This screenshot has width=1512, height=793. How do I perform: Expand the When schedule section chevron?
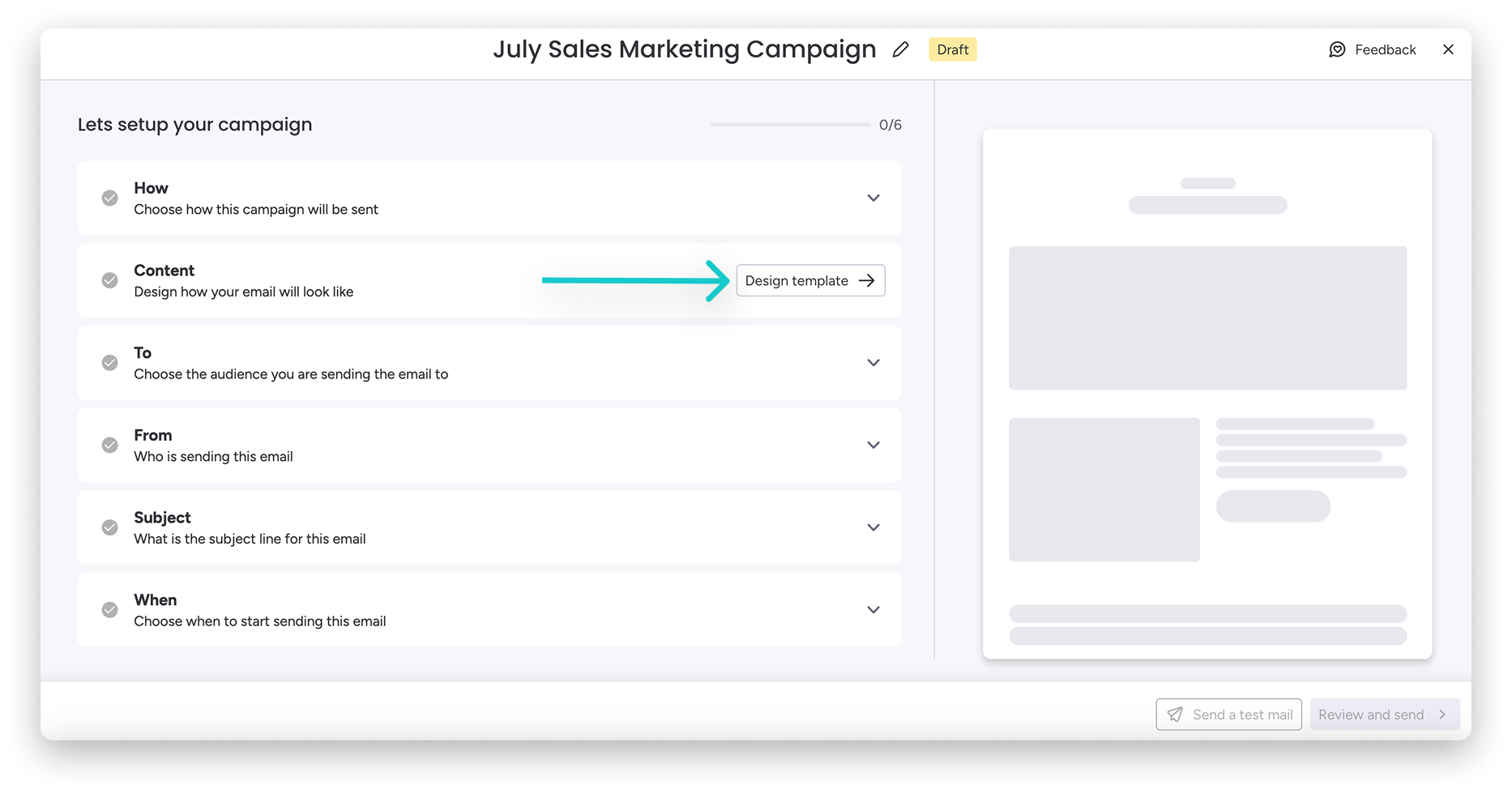[x=873, y=610]
